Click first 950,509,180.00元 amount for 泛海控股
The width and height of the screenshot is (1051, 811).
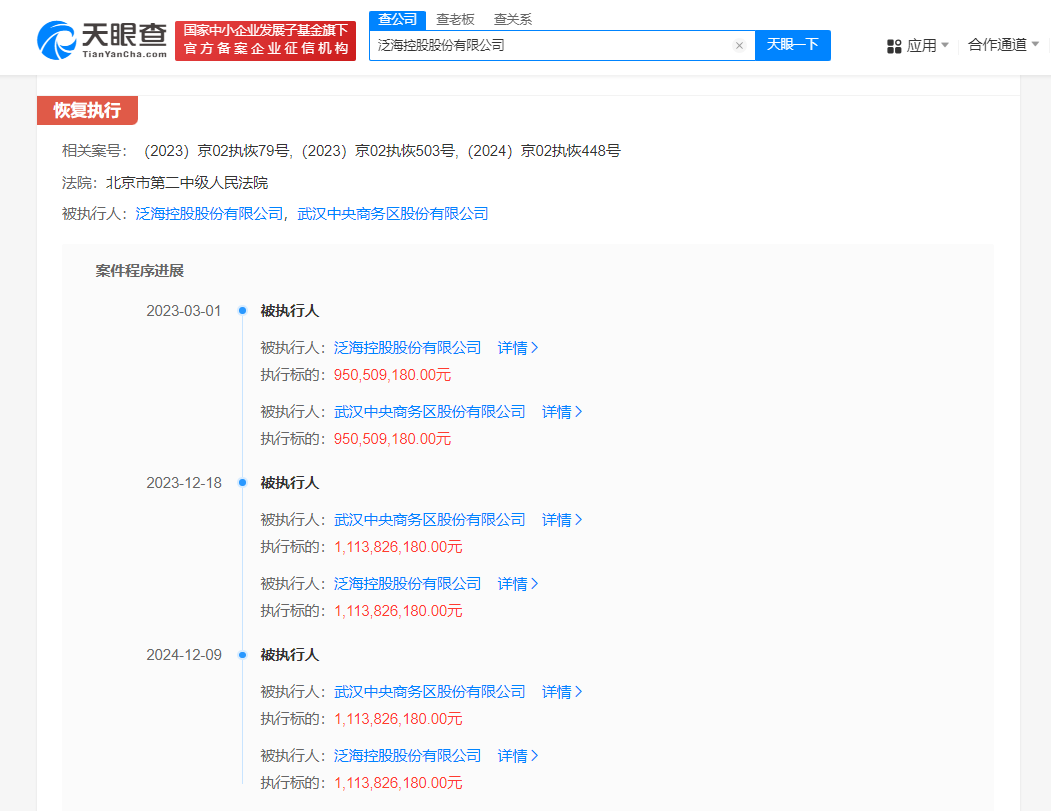pos(392,375)
